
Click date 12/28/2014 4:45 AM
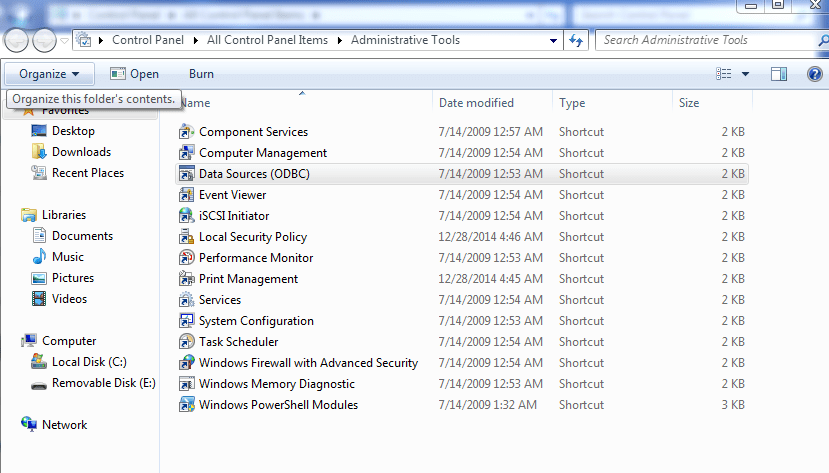click(x=491, y=279)
